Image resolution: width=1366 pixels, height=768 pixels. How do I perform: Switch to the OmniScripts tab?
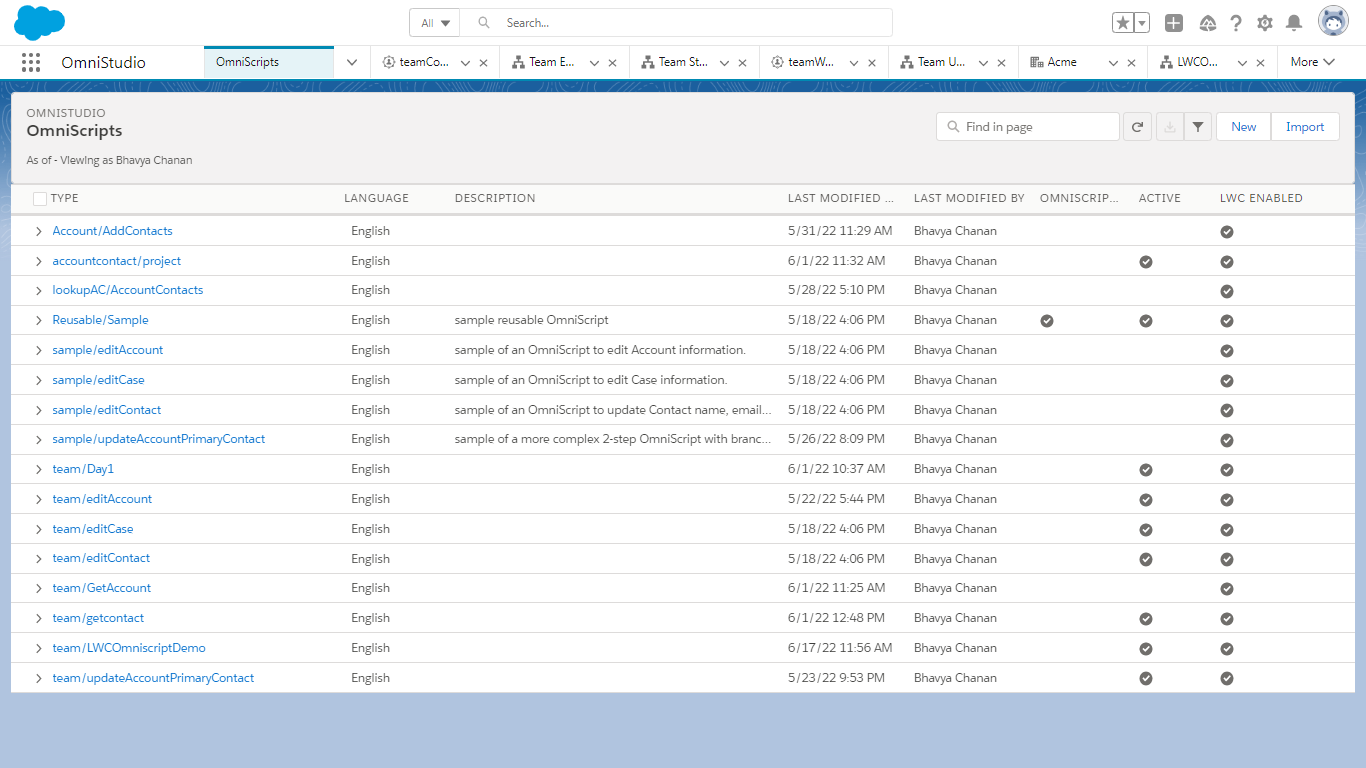point(269,62)
